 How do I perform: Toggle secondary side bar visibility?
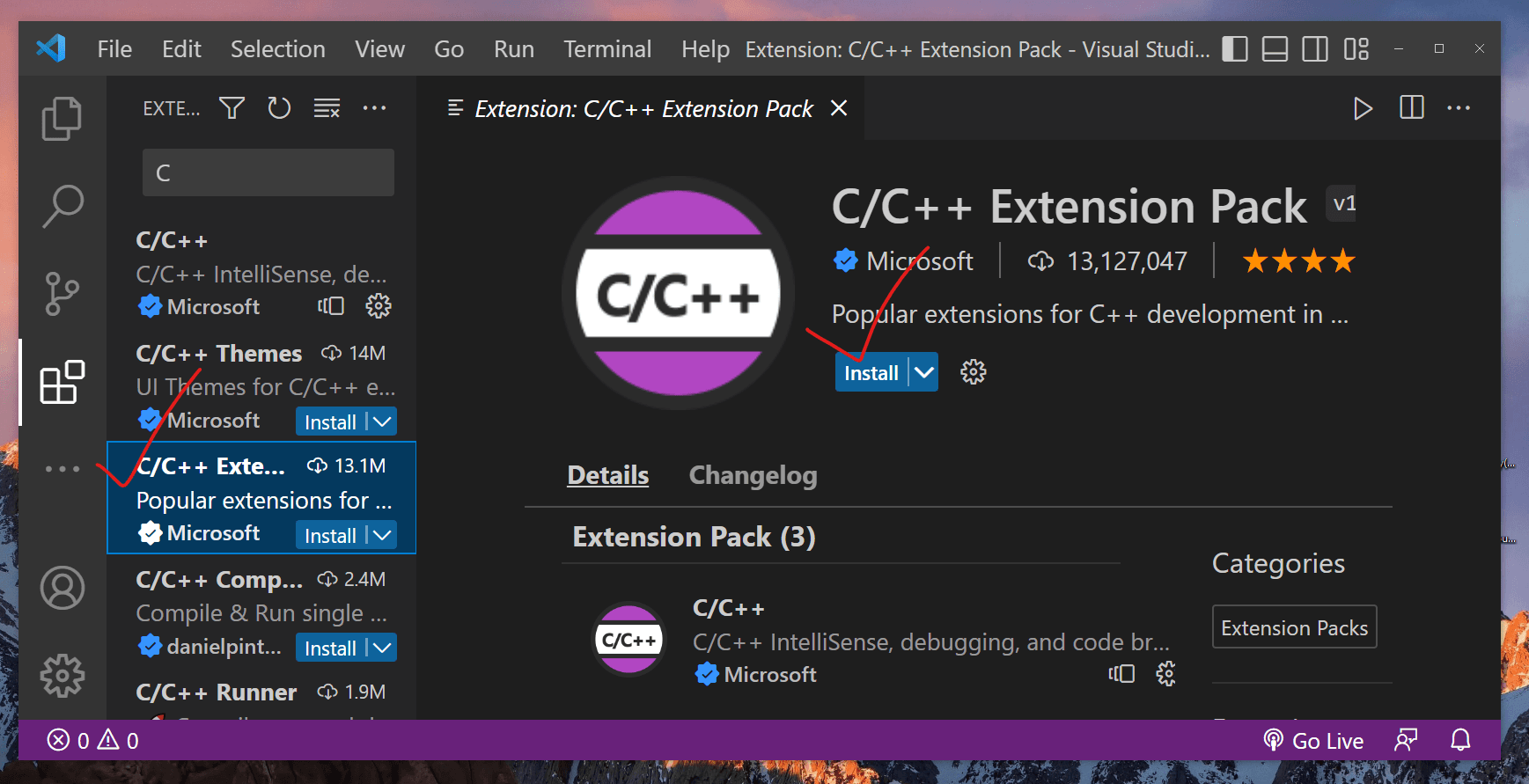tap(1315, 49)
